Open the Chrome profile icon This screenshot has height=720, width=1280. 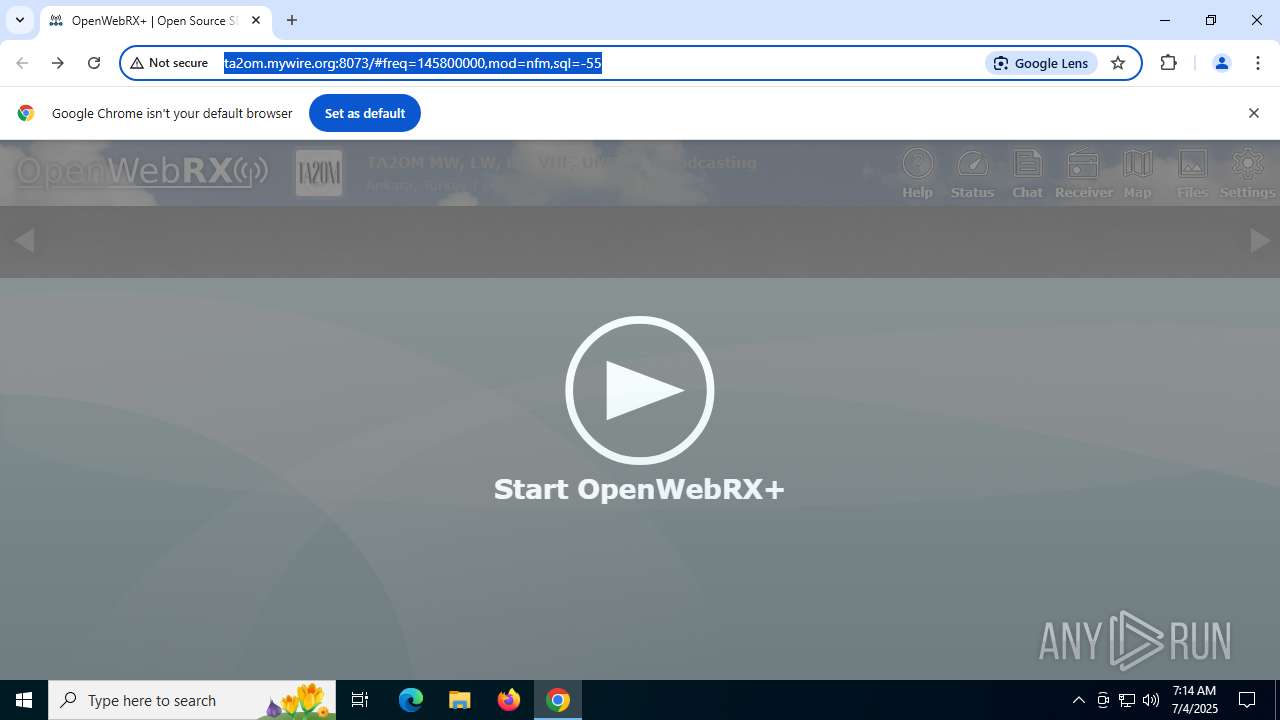coord(1221,63)
